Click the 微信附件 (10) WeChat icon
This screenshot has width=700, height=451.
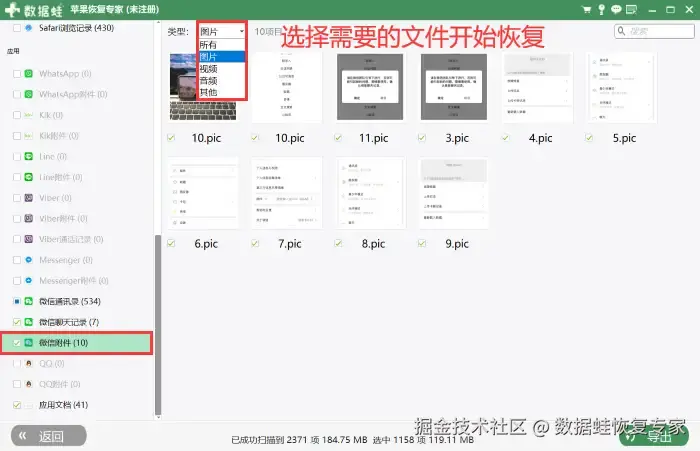(29, 343)
